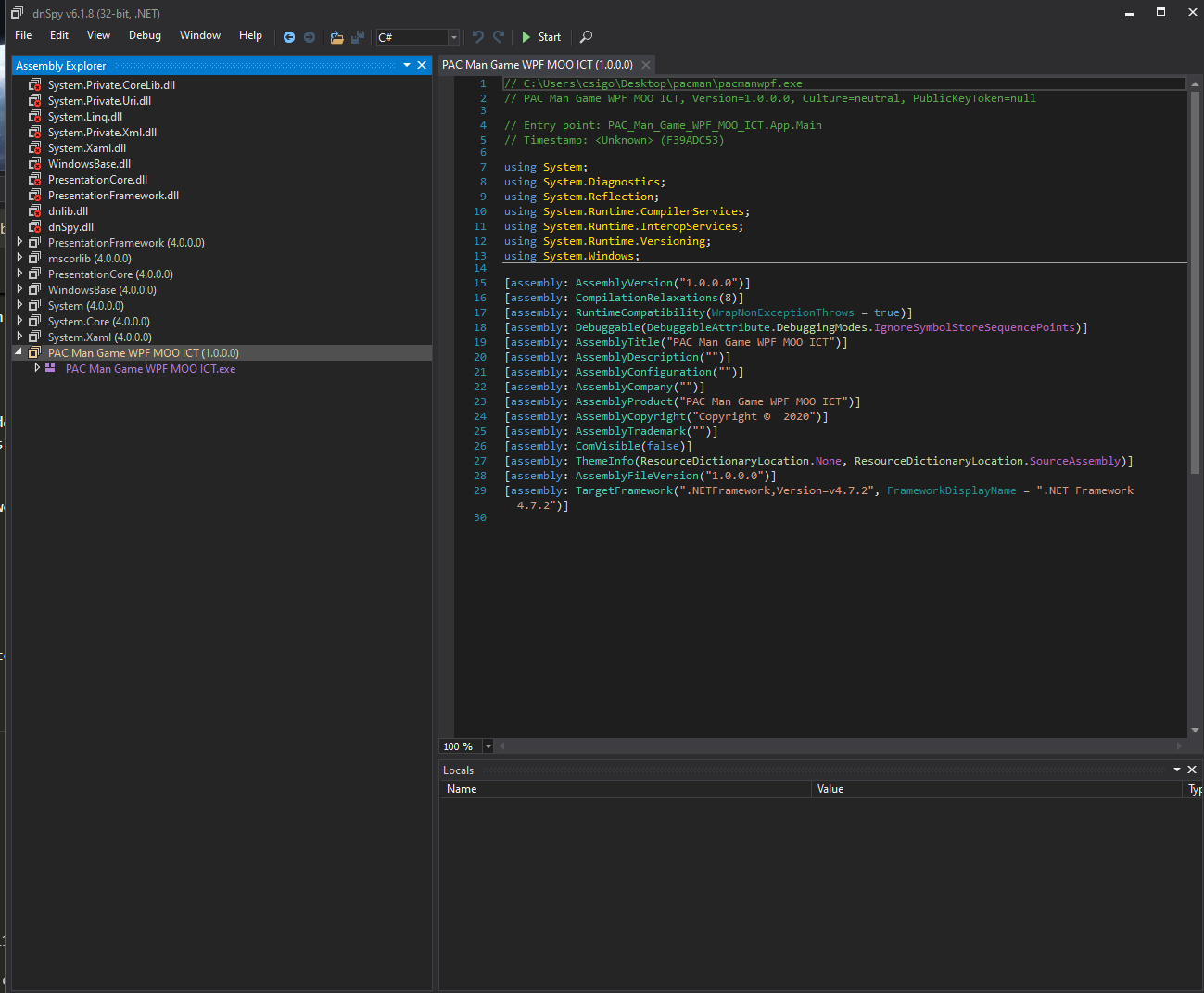Open Assembly Explorer panel options dropdown
The width and height of the screenshot is (1204, 993).
tap(407, 65)
